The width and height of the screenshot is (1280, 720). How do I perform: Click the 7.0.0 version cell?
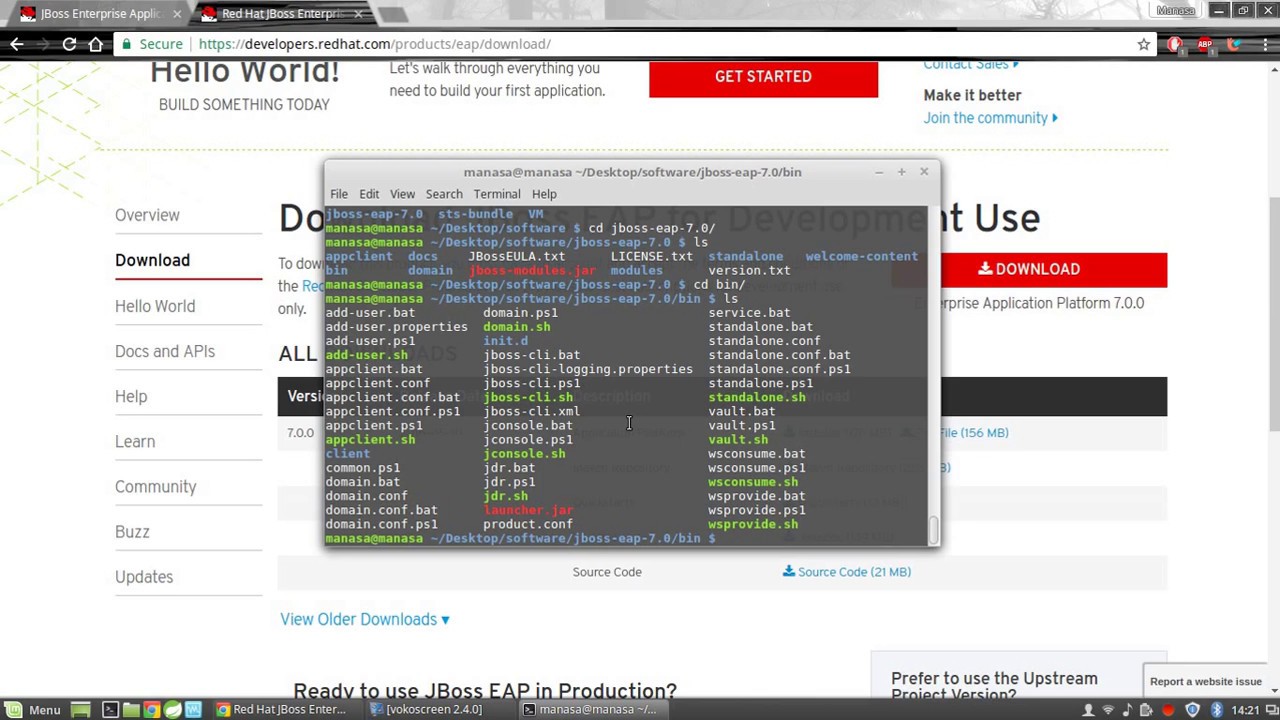[x=300, y=433]
